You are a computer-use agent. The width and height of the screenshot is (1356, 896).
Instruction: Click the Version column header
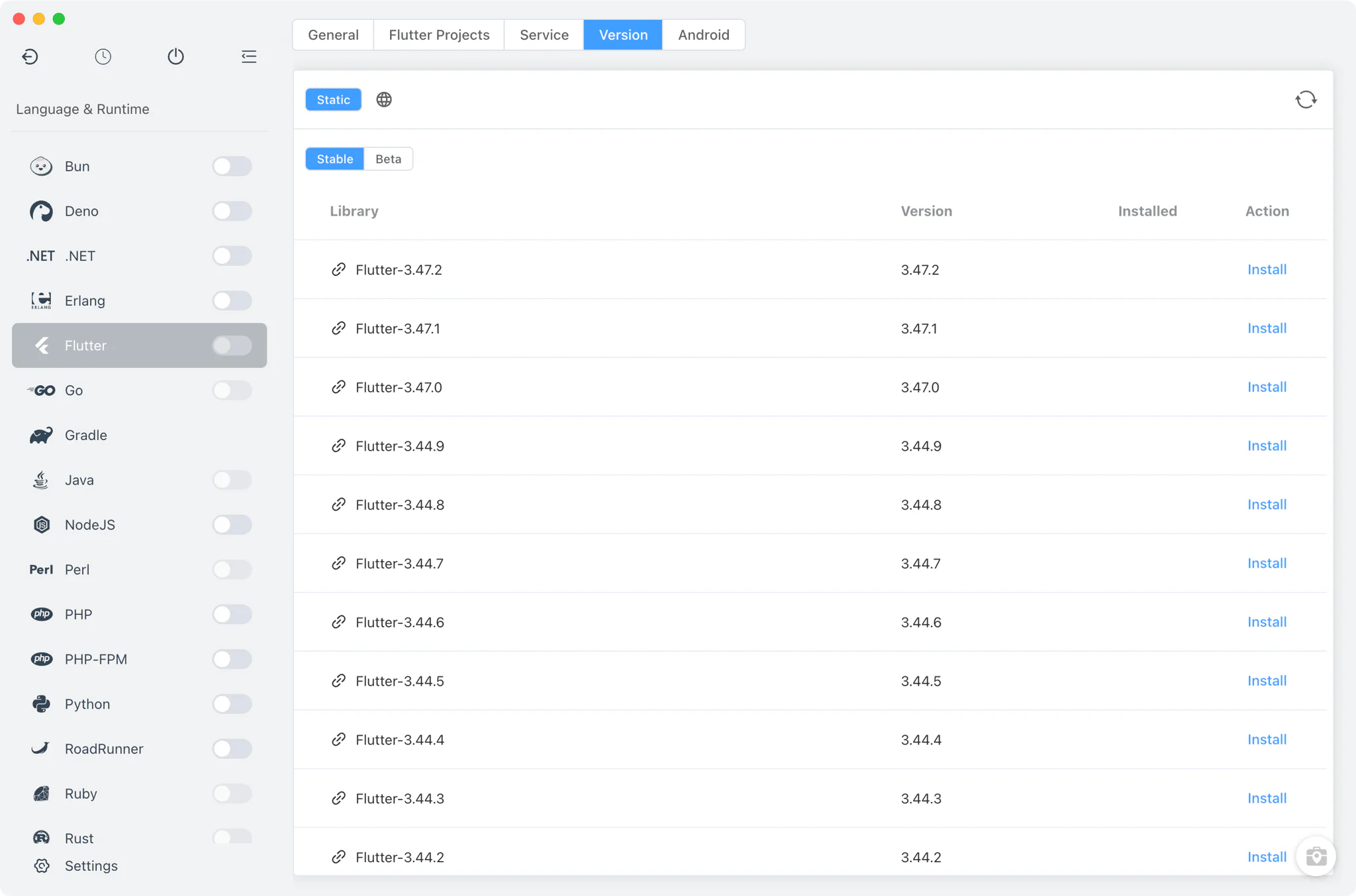point(926,211)
